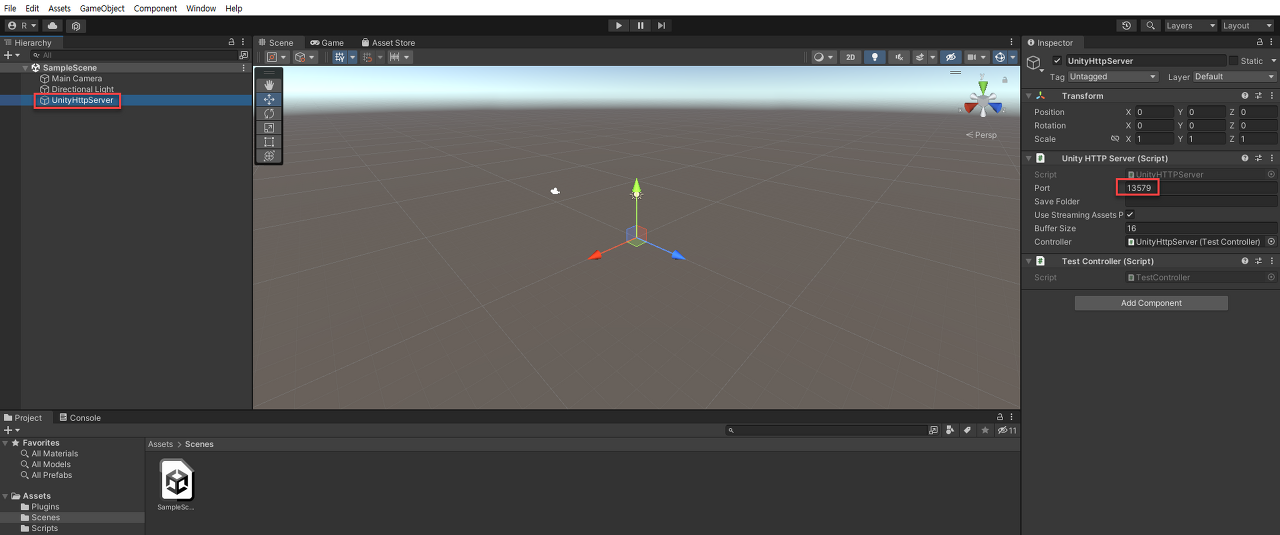
Task: Switch to the Asset Store tab
Action: (387, 43)
